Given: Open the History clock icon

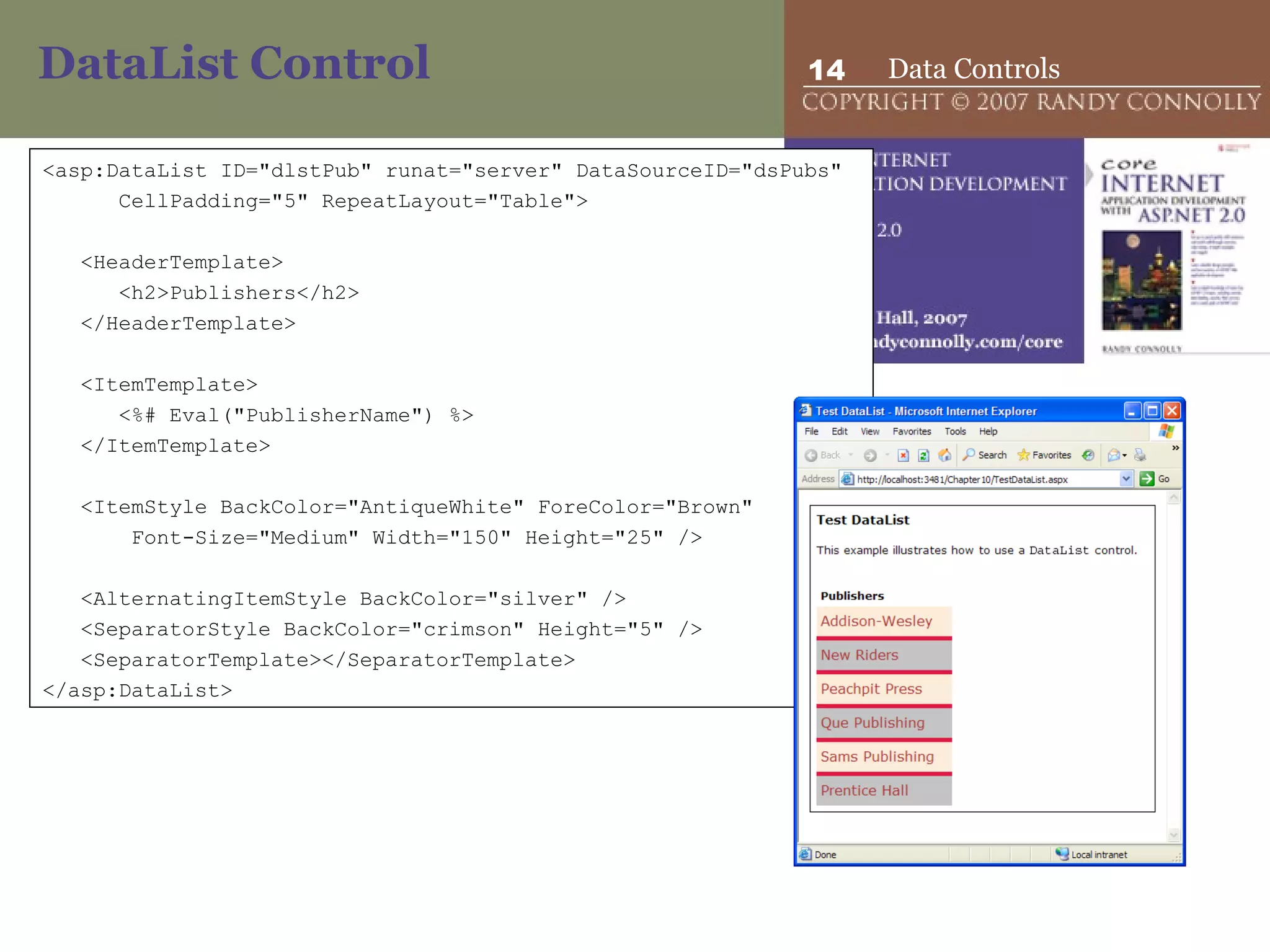Looking at the screenshot, I should [1088, 456].
